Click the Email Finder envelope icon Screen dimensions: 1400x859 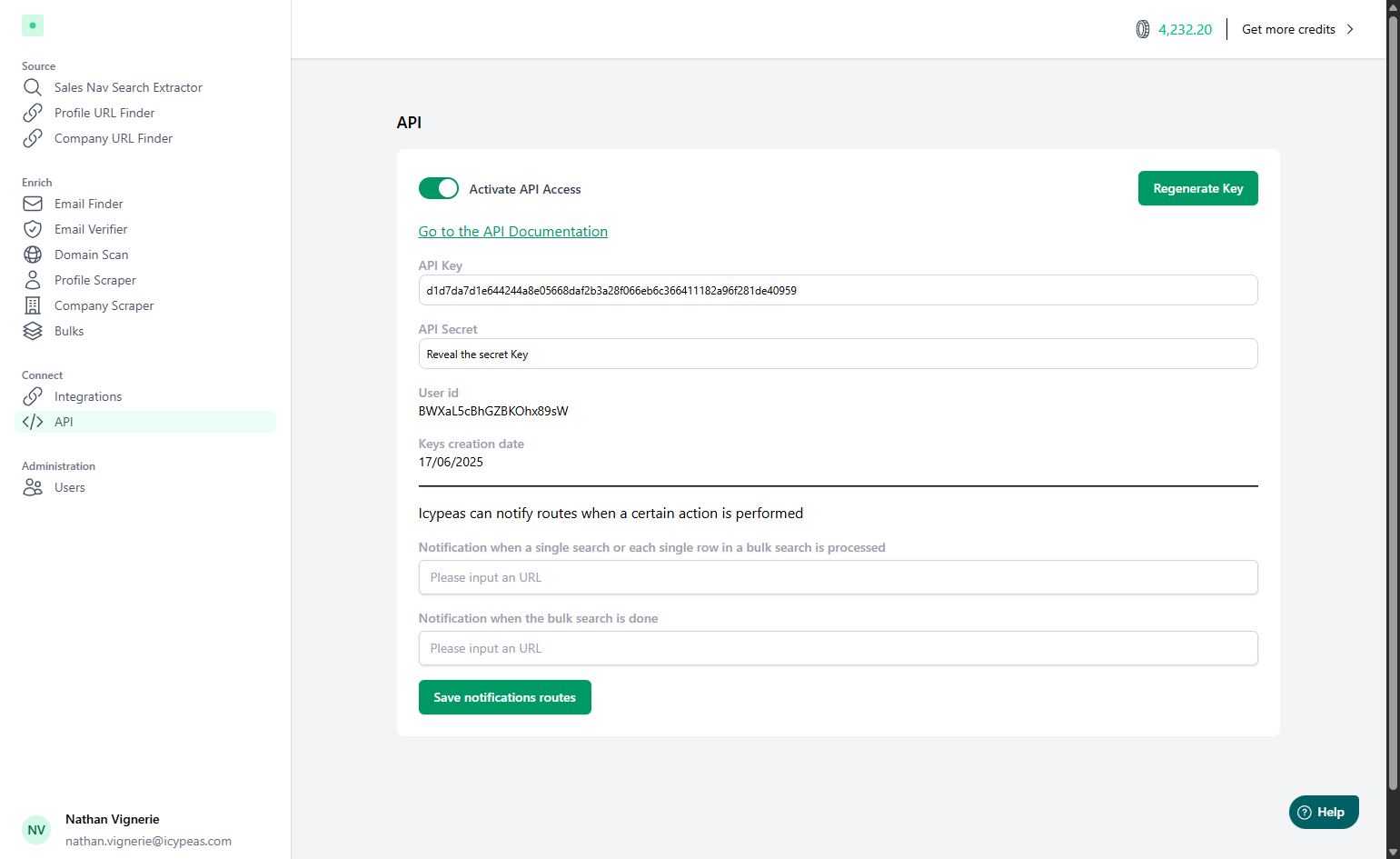33,204
